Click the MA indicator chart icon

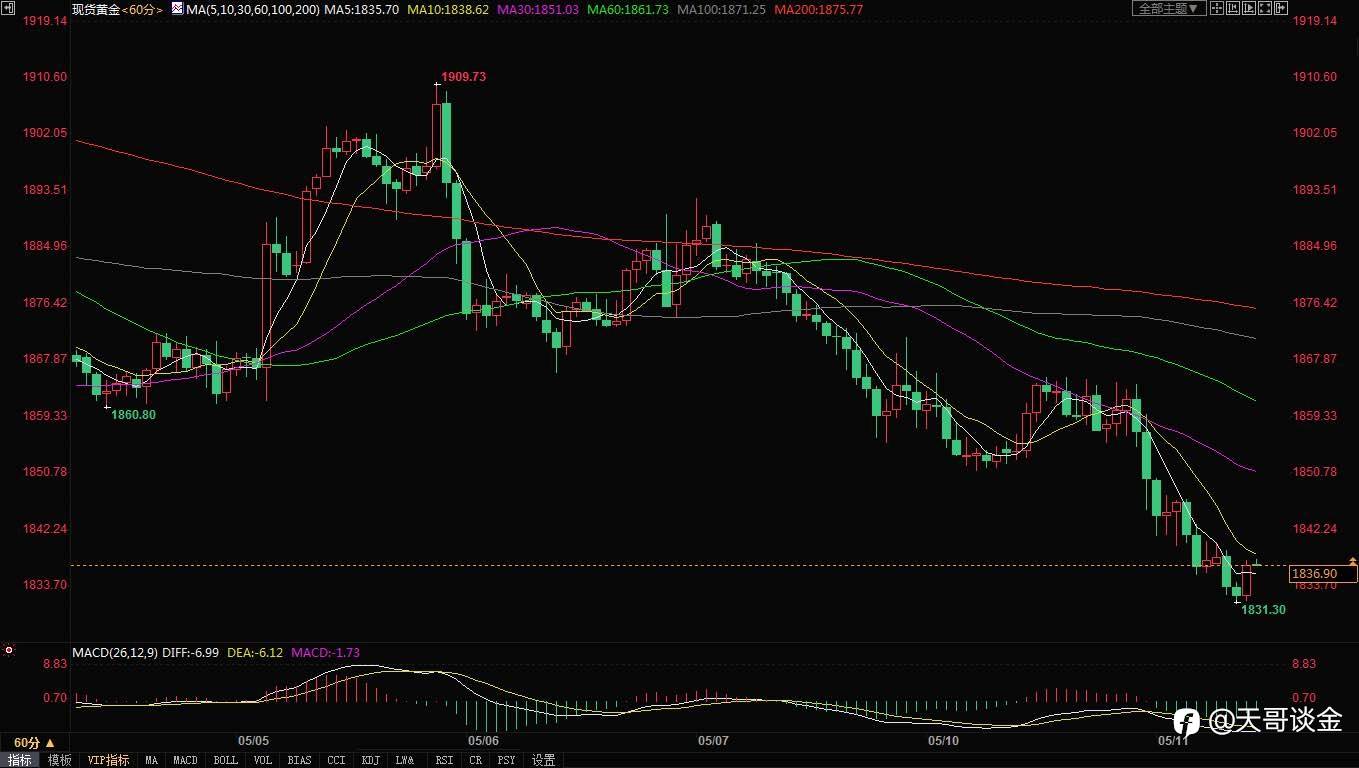point(177,9)
